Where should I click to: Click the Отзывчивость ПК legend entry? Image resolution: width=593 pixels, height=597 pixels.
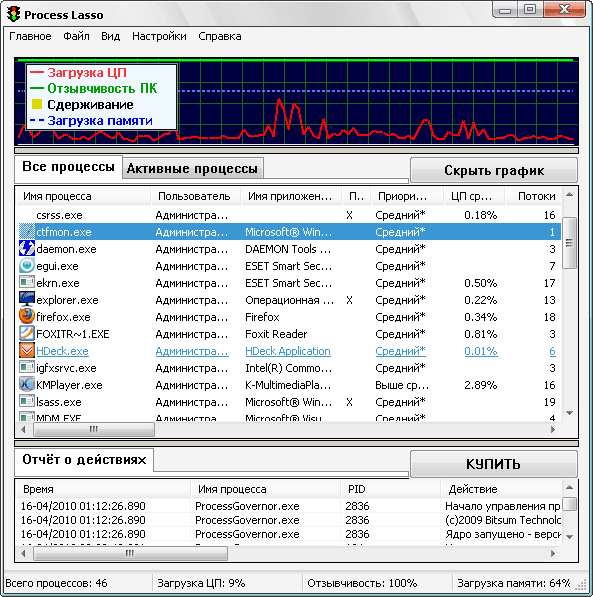(x=93, y=88)
